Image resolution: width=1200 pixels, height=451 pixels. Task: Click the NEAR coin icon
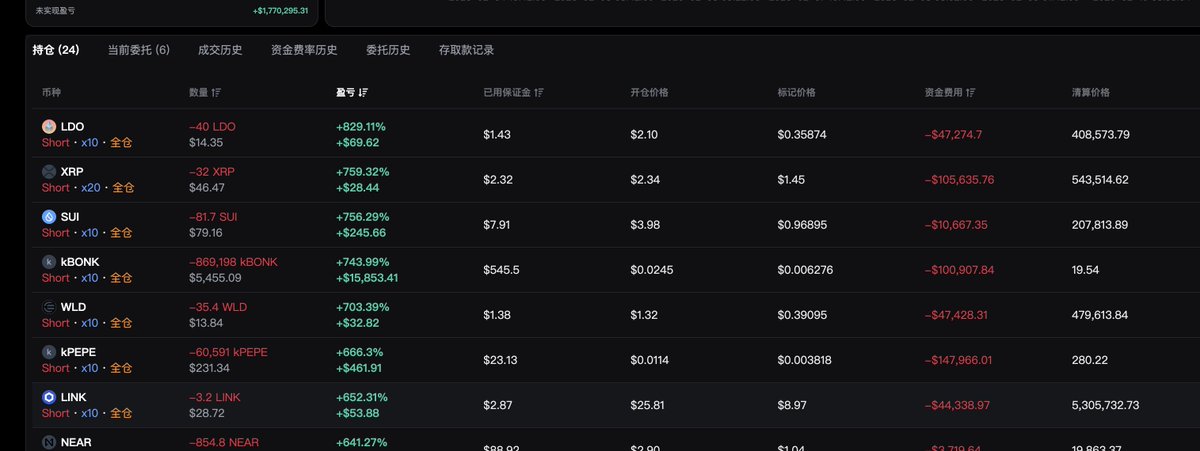tap(49, 442)
